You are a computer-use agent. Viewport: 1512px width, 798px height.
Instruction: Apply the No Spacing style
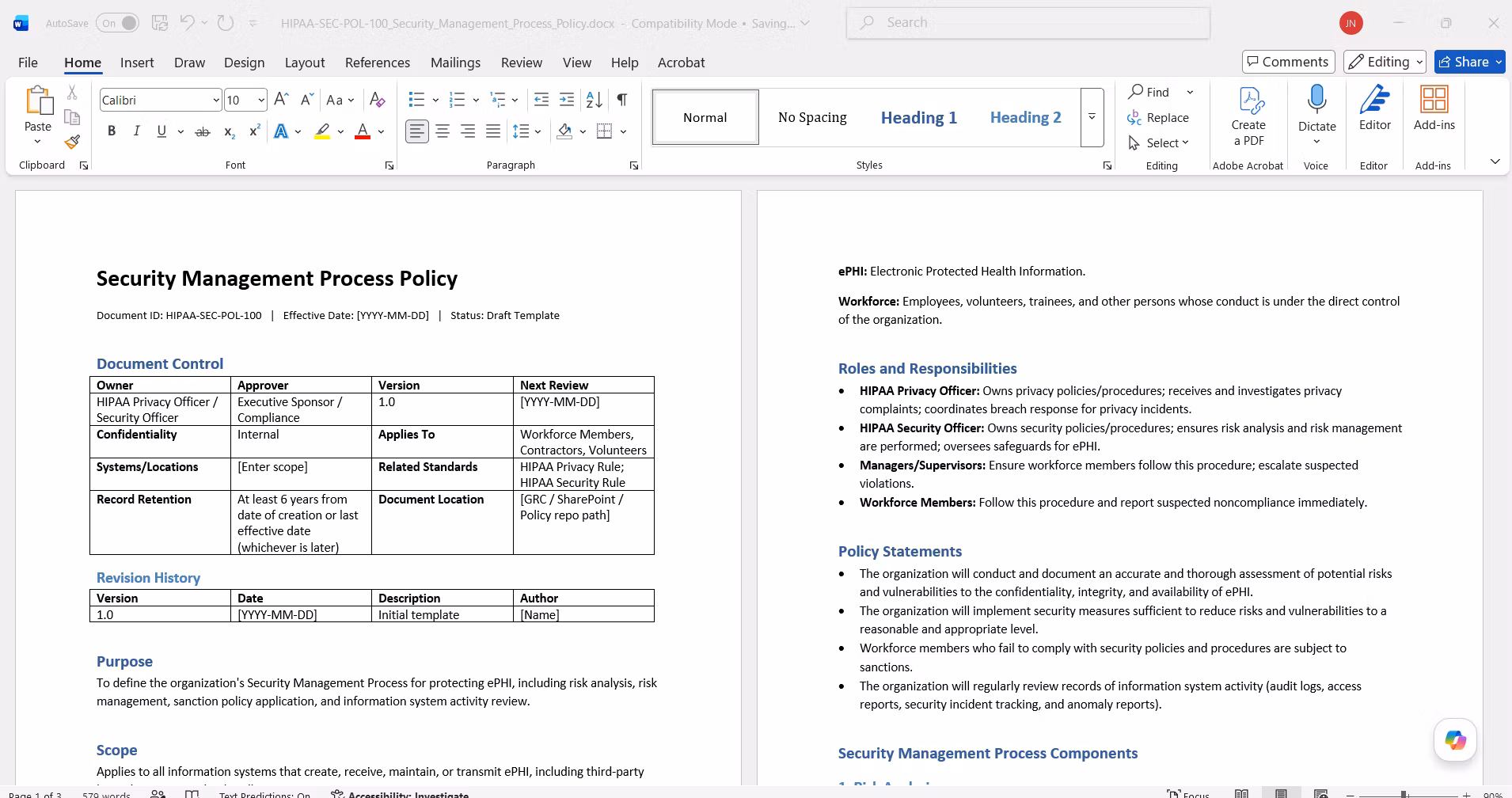812,117
